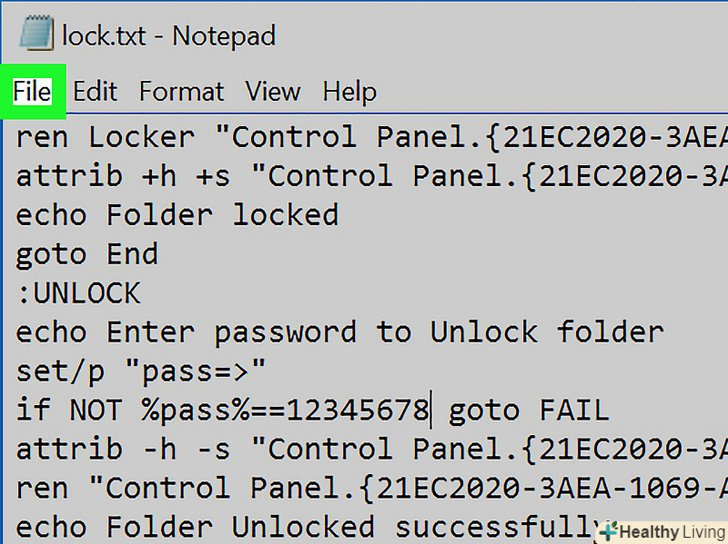728x544 pixels.
Task: Click the Healthy Living watermark logo
Action: pos(660,531)
